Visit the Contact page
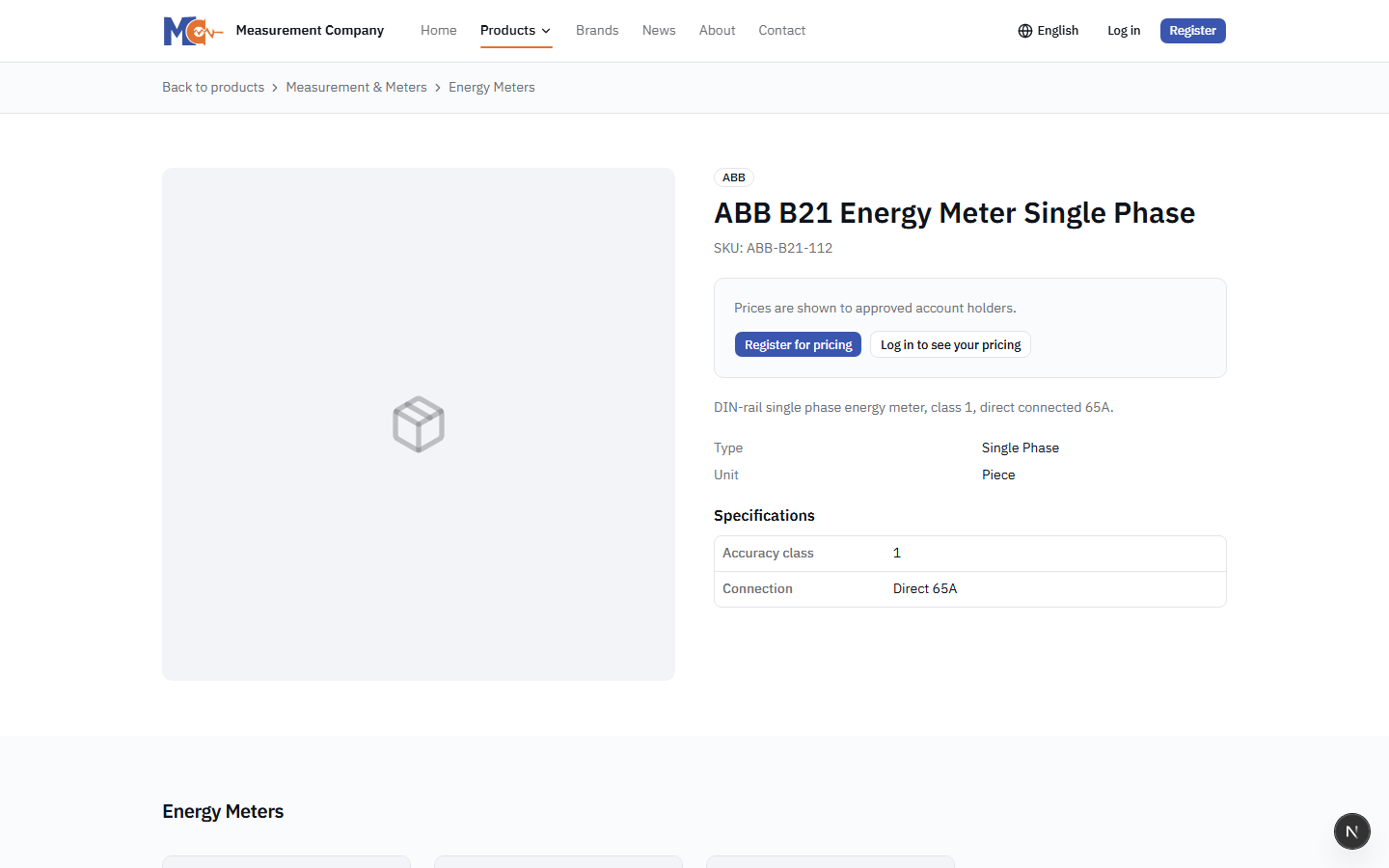 click(x=782, y=31)
